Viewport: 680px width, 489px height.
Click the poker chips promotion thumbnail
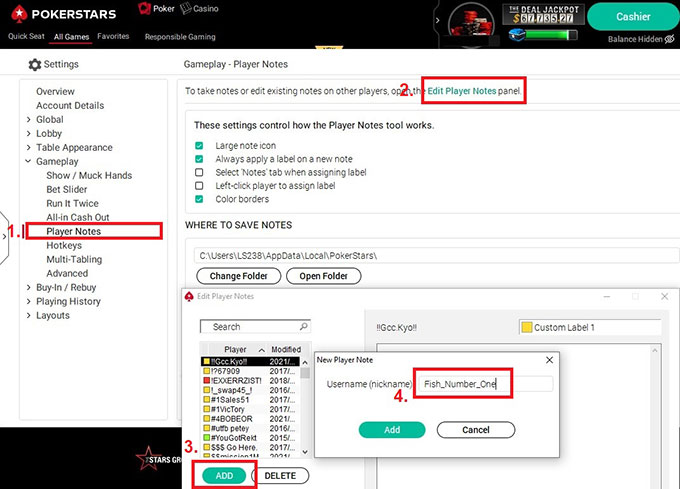(x=471, y=24)
